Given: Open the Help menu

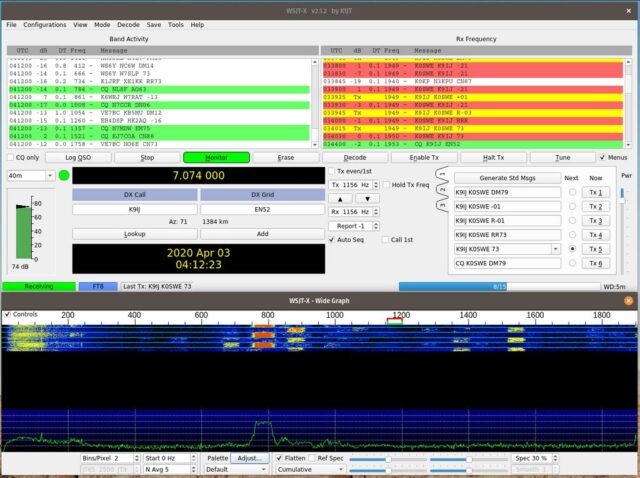Looking at the screenshot, I should pyautogui.click(x=197, y=25).
